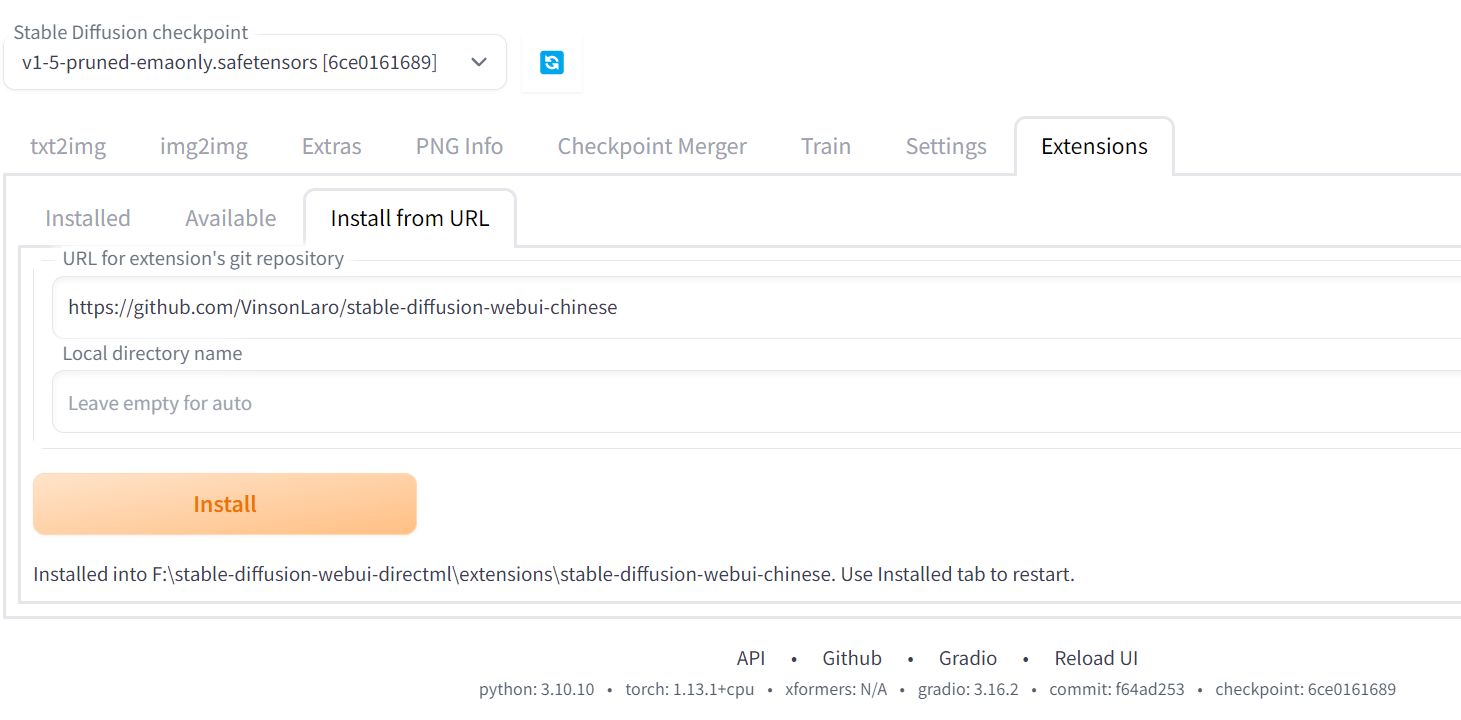
Task: Open the img2img tab
Action: click(x=204, y=146)
